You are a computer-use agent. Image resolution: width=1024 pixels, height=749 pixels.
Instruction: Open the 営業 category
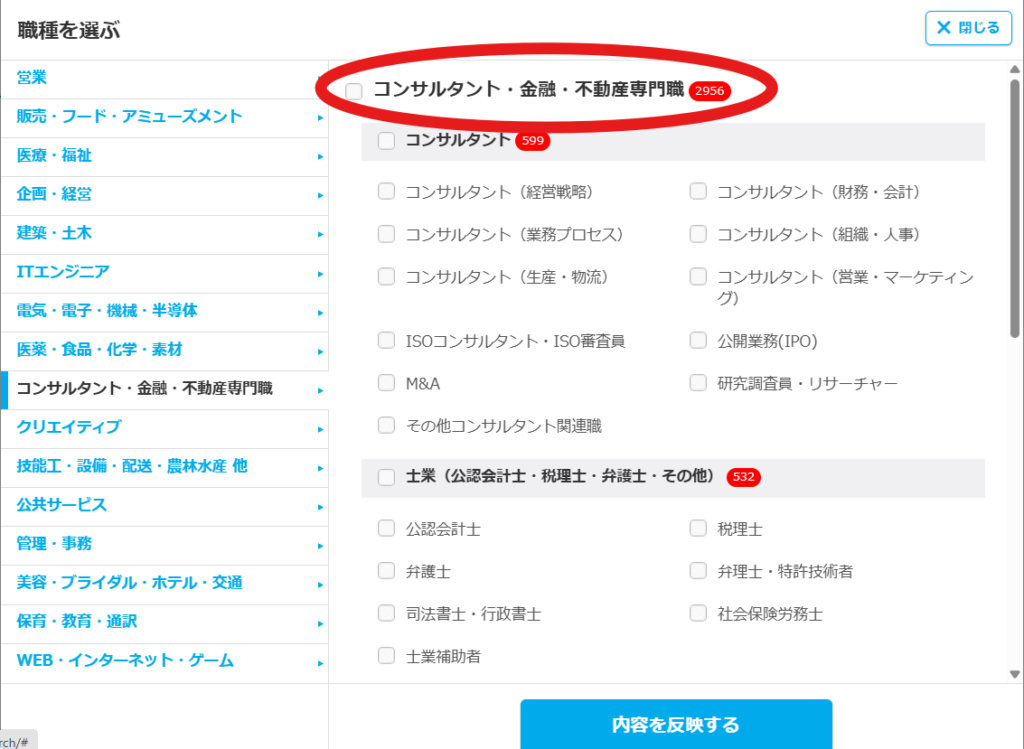[32, 78]
